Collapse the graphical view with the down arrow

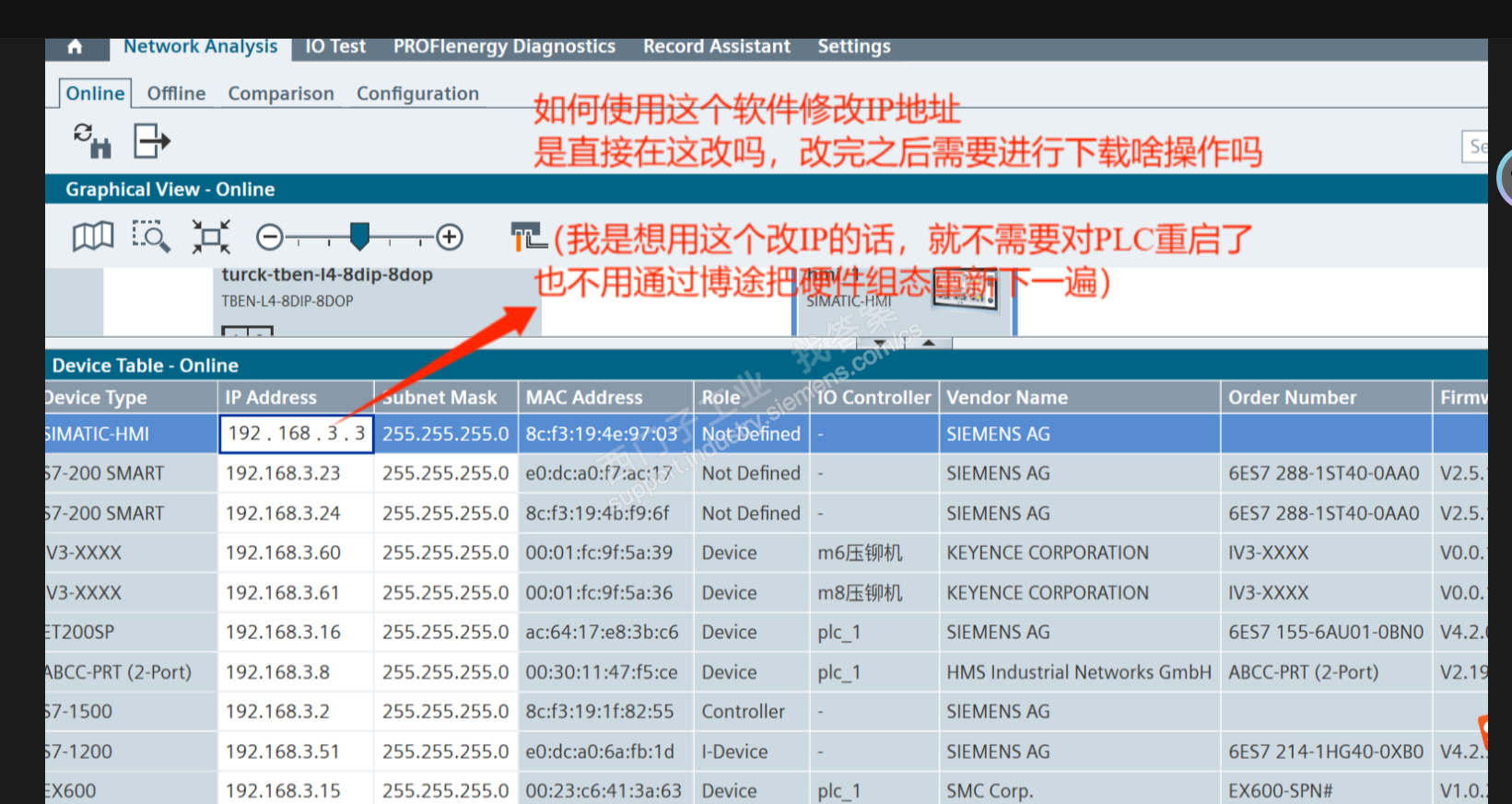[x=880, y=343]
